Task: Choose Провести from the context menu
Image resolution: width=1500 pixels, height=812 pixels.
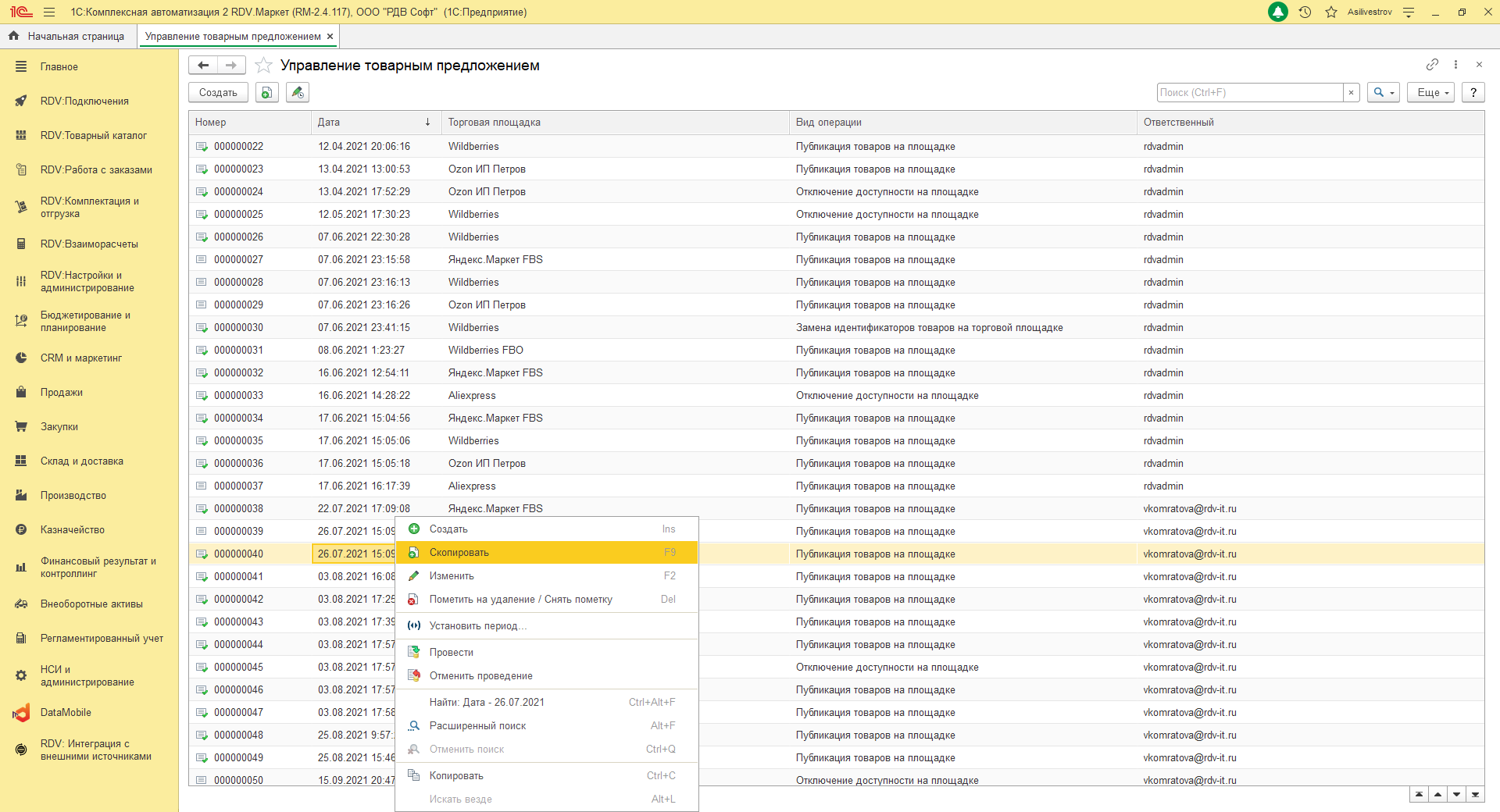Action: 451,653
